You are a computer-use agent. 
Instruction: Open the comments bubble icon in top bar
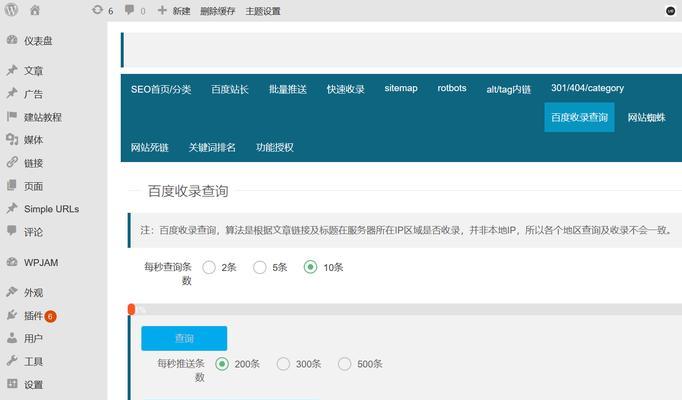click(129, 10)
